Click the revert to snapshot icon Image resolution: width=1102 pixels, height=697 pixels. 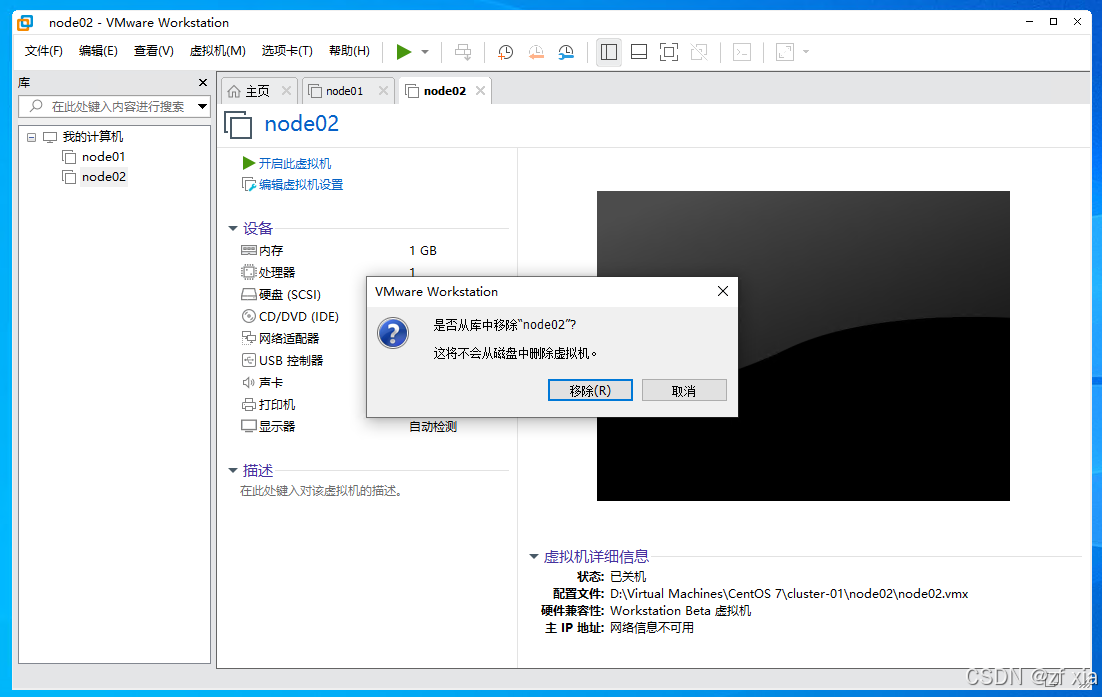[536, 52]
